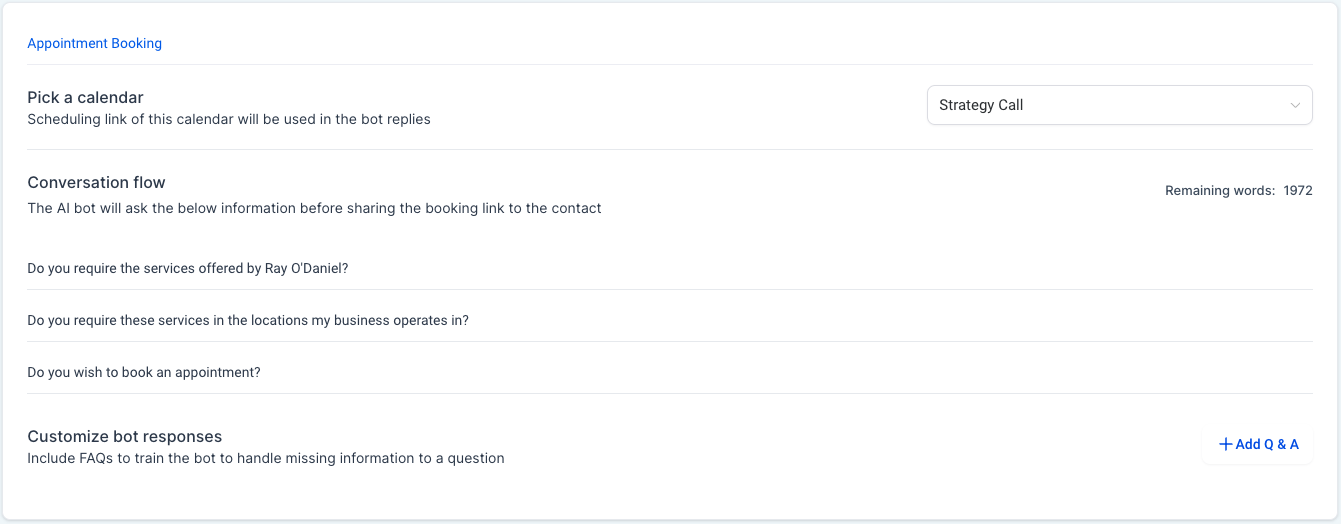
Task: Edit the business locations question field
Action: coord(248,320)
